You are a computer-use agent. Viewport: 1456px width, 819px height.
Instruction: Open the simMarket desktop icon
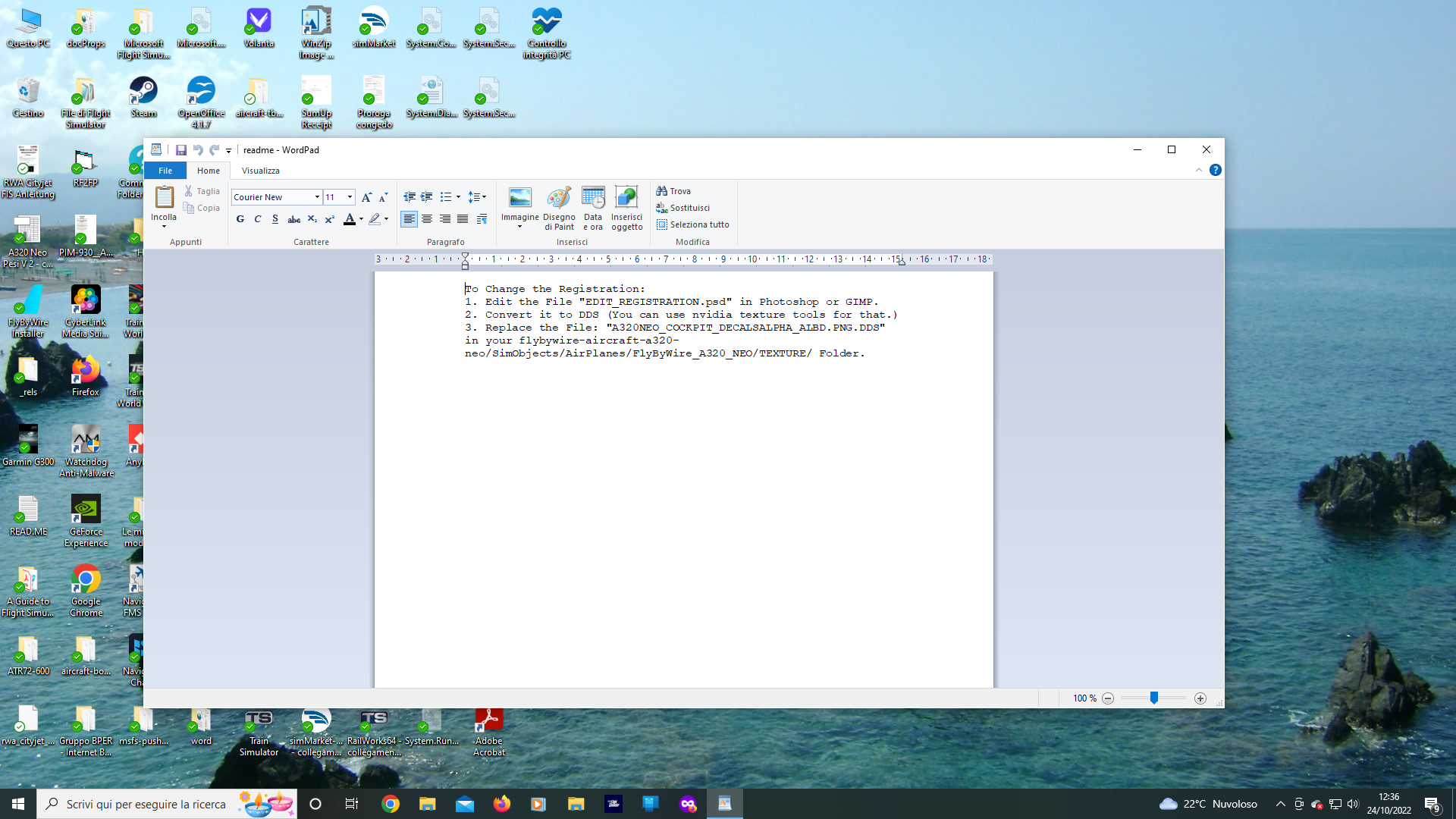click(x=374, y=27)
